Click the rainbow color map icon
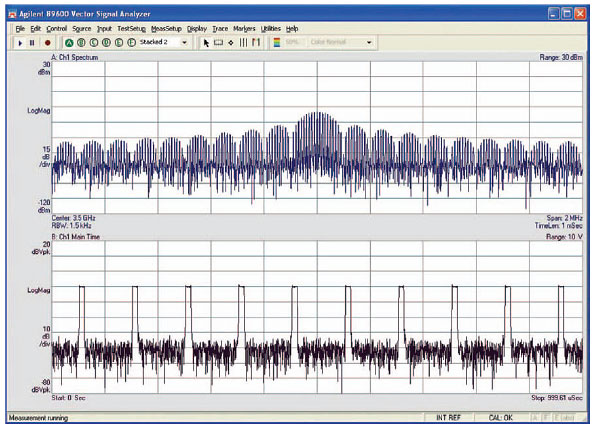Viewport: 596px width, 430px height. 277,43
